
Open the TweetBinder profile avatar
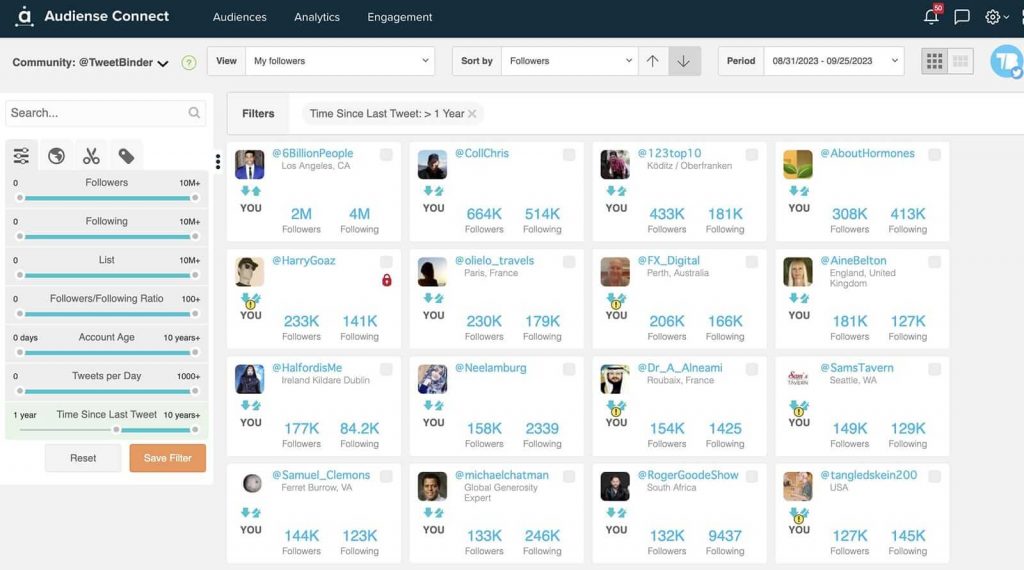[x=1006, y=62]
